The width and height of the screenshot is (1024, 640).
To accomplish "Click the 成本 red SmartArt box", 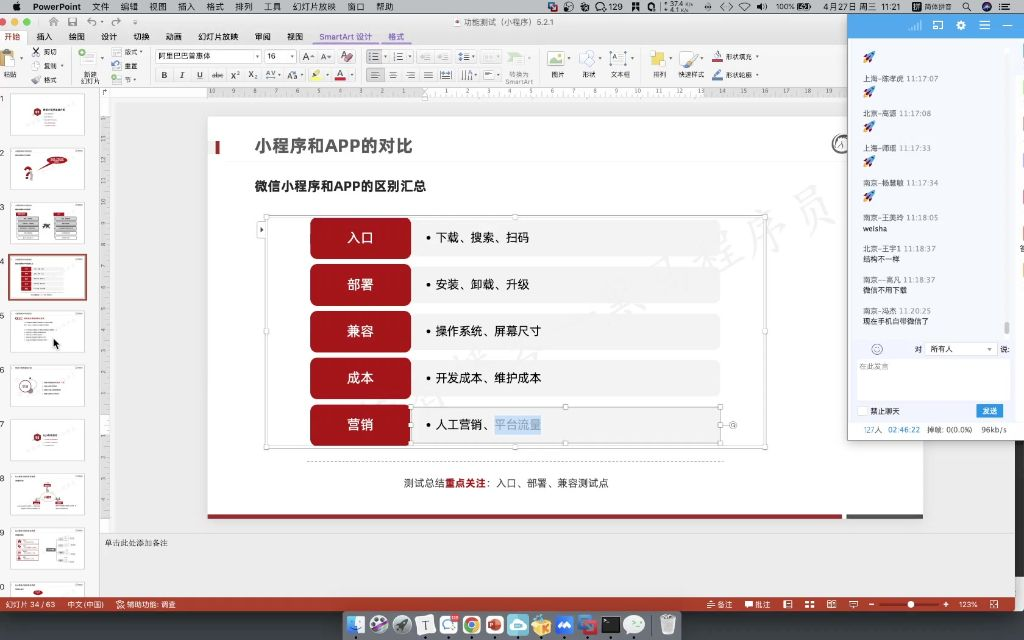I will pos(360,378).
